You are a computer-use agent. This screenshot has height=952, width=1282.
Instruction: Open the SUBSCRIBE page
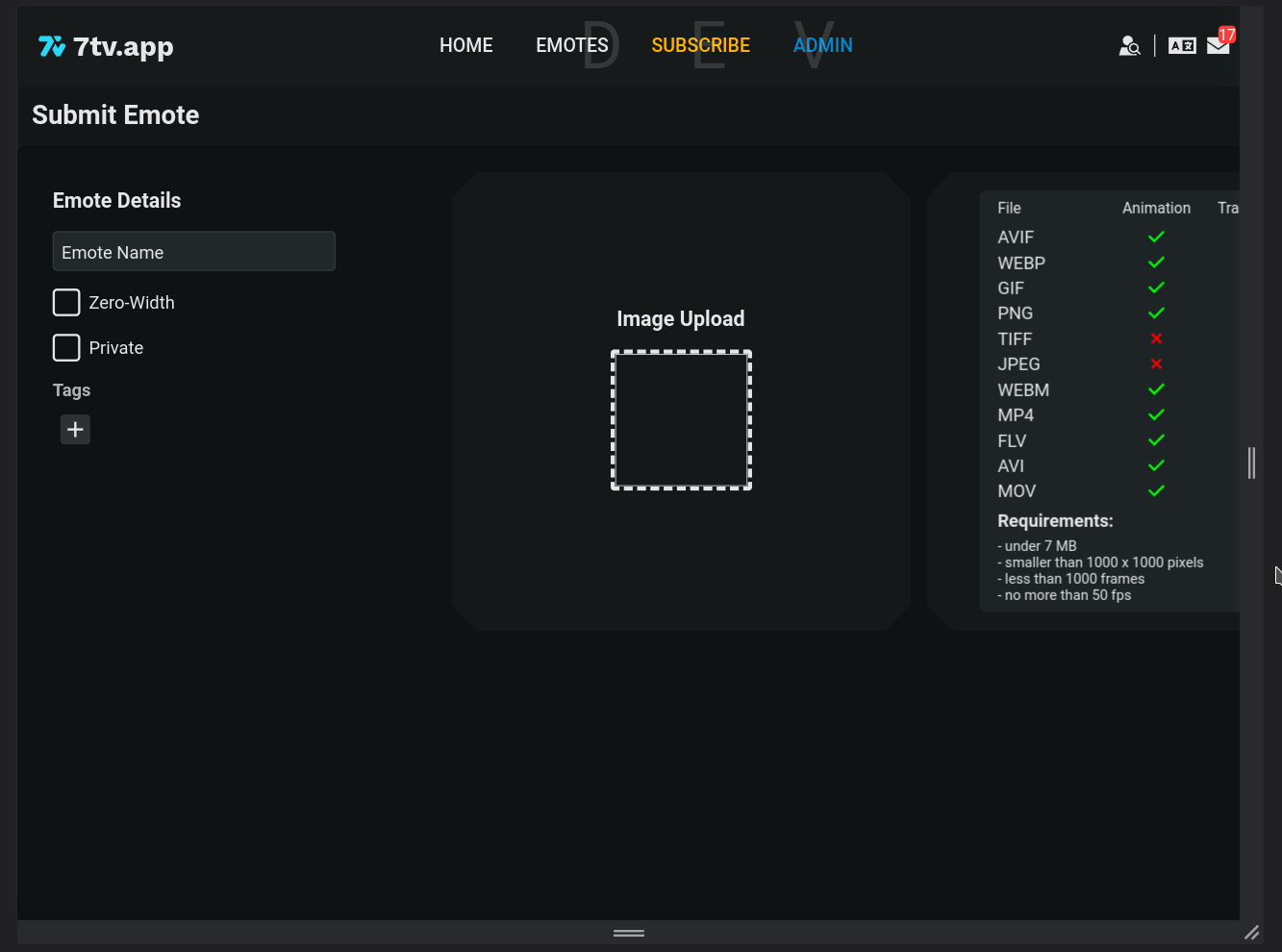click(x=701, y=45)
